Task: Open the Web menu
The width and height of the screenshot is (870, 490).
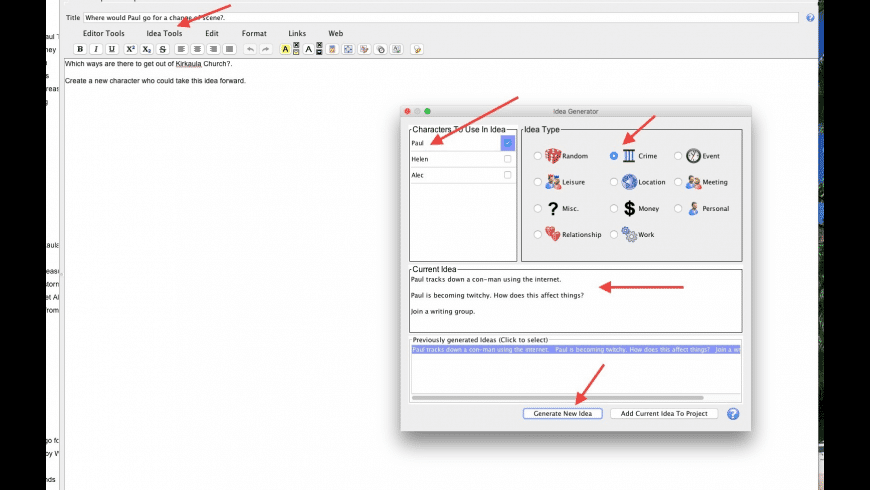Action: pyautogui.click(x=336, y=33)
